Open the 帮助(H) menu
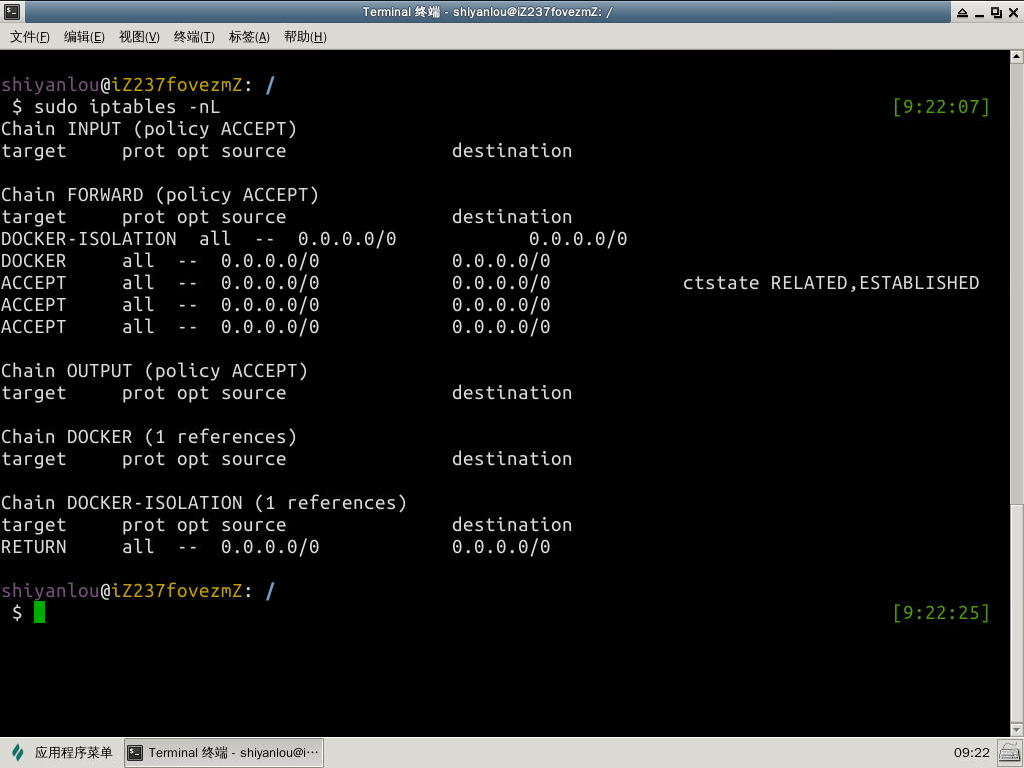 (x=305, y=37)
